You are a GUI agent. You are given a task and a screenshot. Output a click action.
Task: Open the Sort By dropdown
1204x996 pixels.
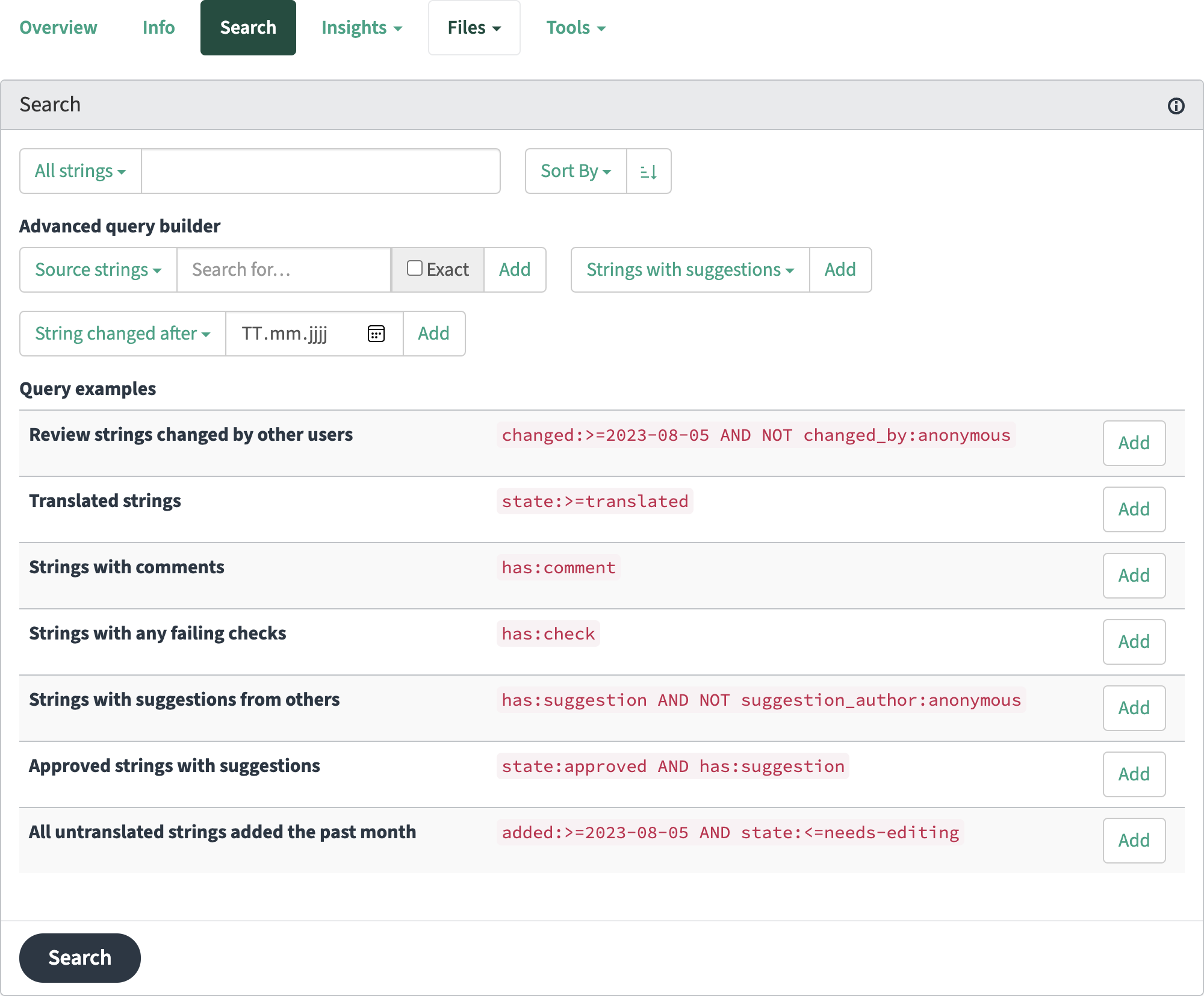click(x=576, y=171)
